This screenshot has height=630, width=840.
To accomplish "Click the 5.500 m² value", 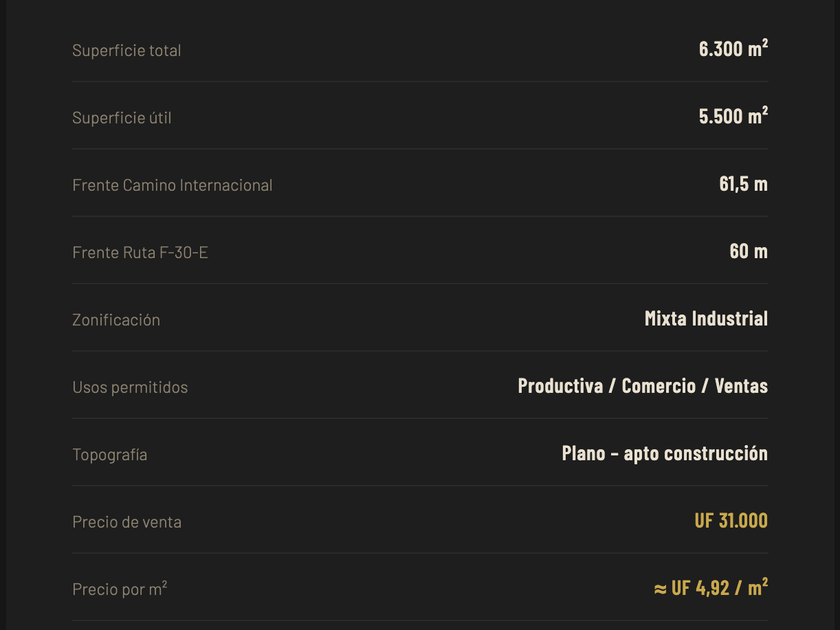I will click(733, 116).
